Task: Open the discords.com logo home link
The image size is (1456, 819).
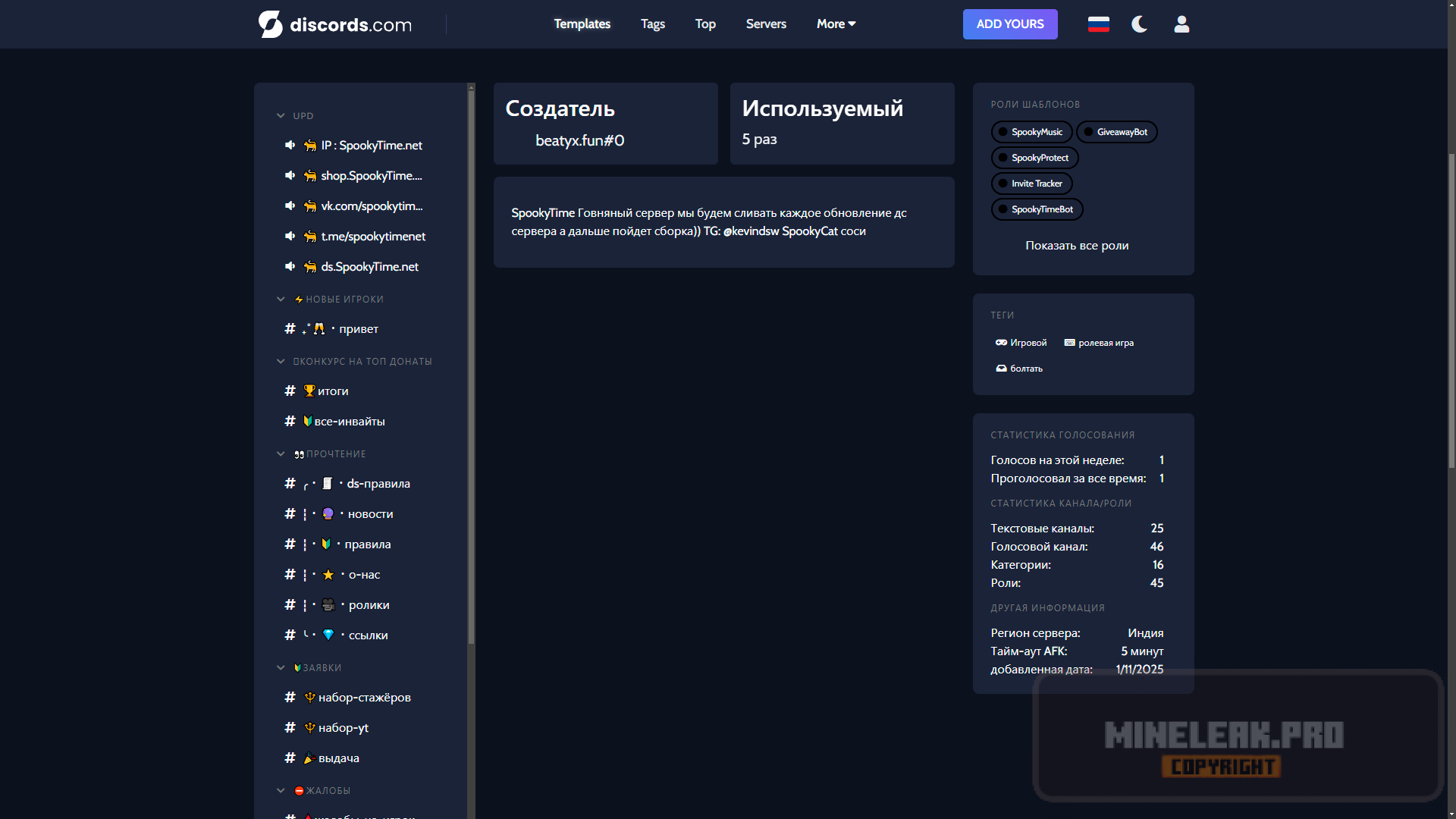Action: [x=334, y=24]
